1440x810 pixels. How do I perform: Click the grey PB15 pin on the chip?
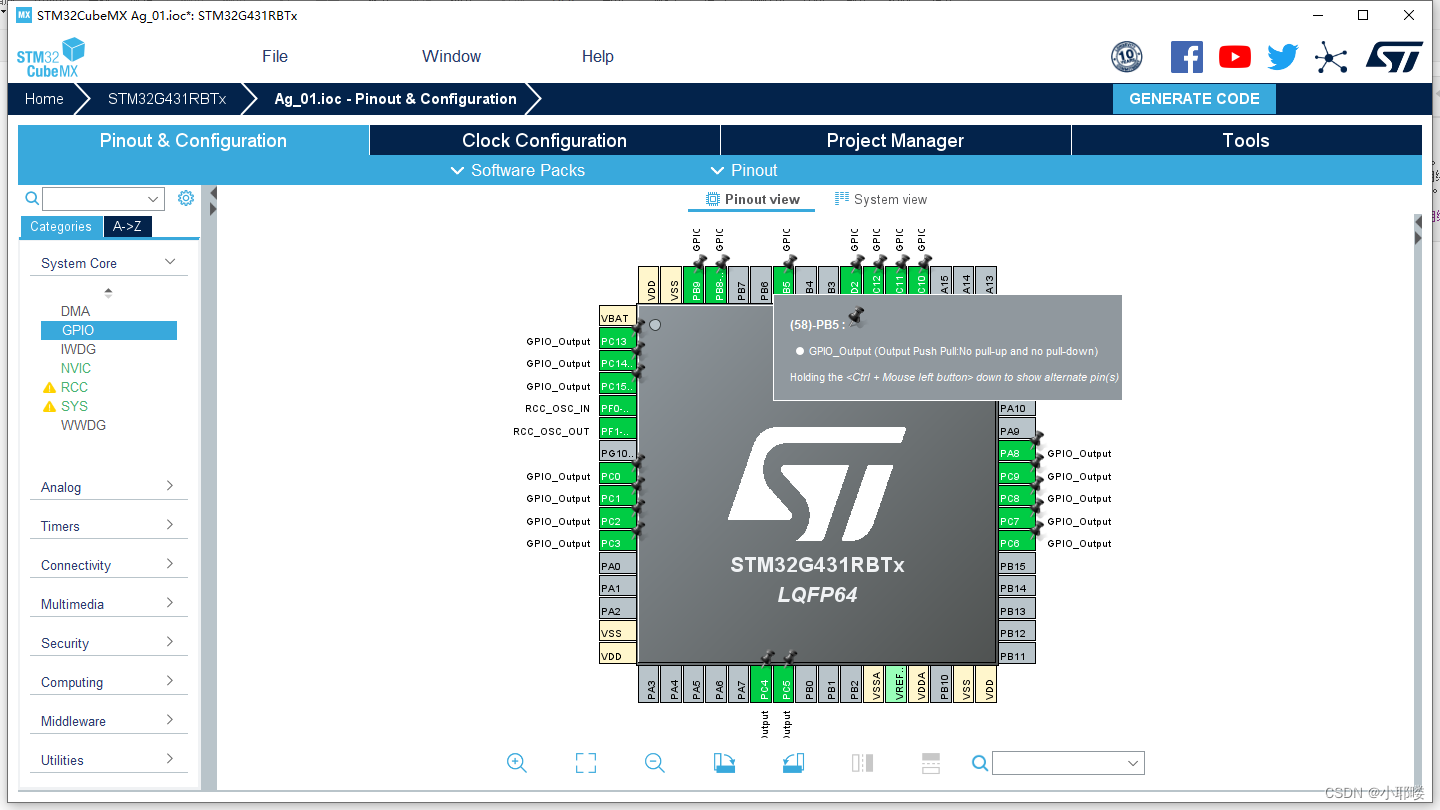1017,566
